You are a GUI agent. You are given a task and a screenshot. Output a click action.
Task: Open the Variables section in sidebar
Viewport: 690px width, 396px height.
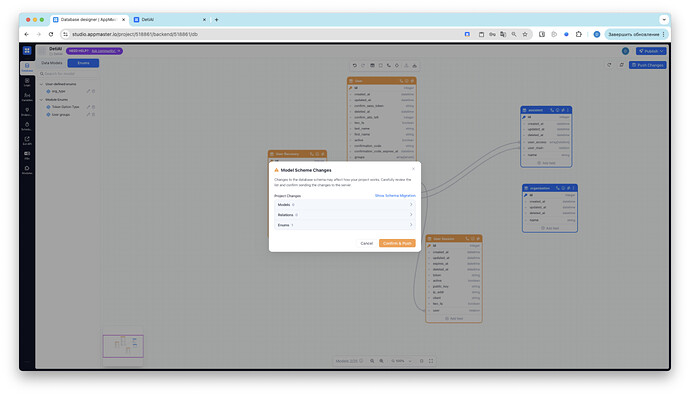27,97
